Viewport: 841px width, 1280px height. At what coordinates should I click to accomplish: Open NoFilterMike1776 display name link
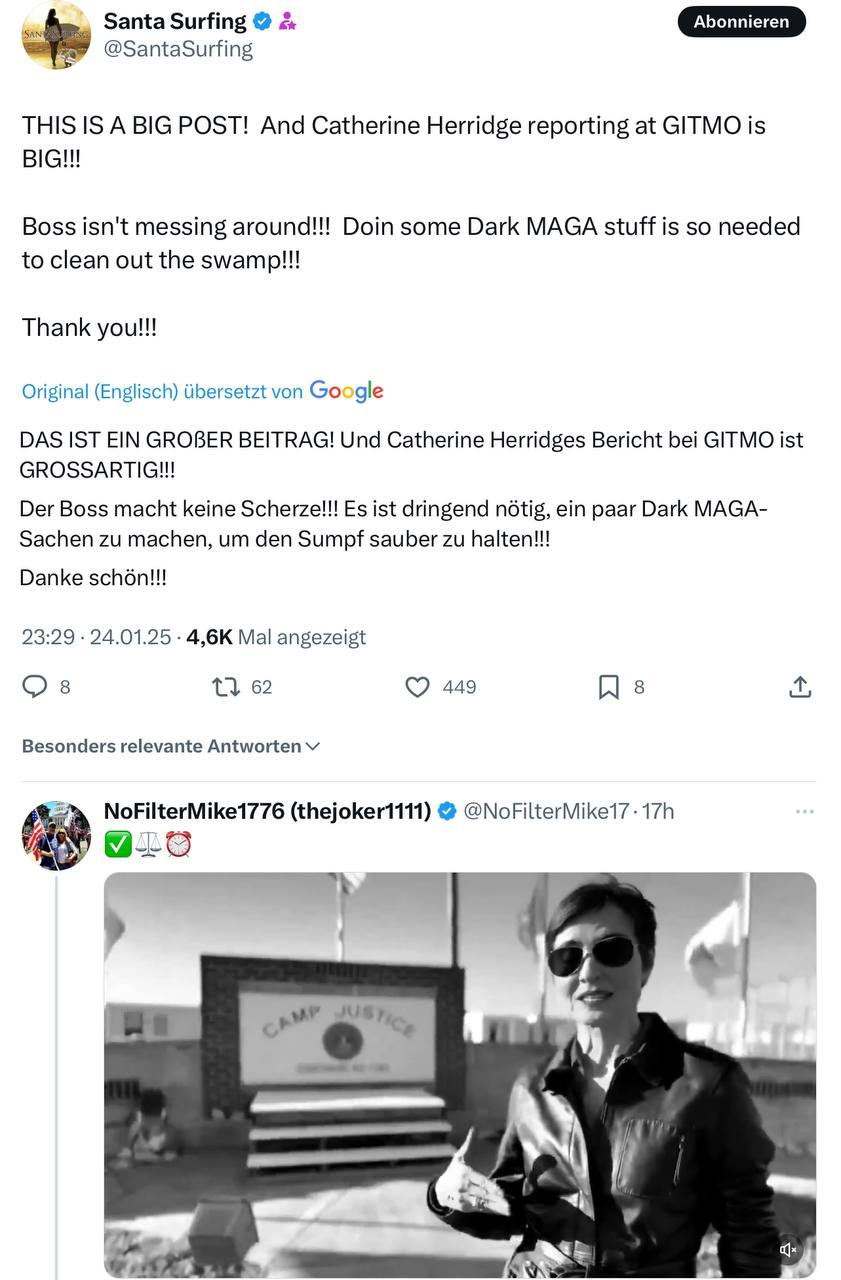[267, 811]
